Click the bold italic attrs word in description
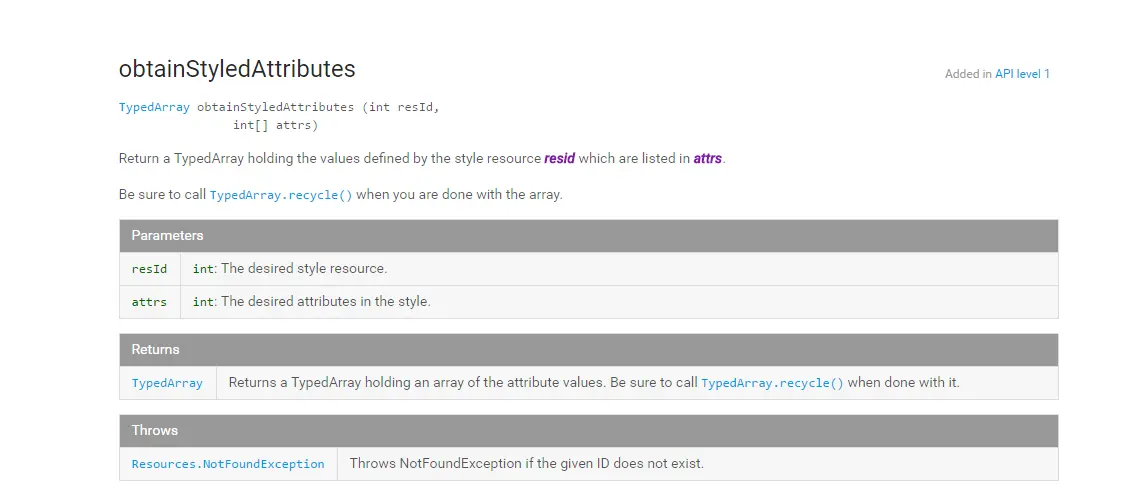Image resolution: width=1124 pixels, height=499 pixels. [x=708, y=158]
